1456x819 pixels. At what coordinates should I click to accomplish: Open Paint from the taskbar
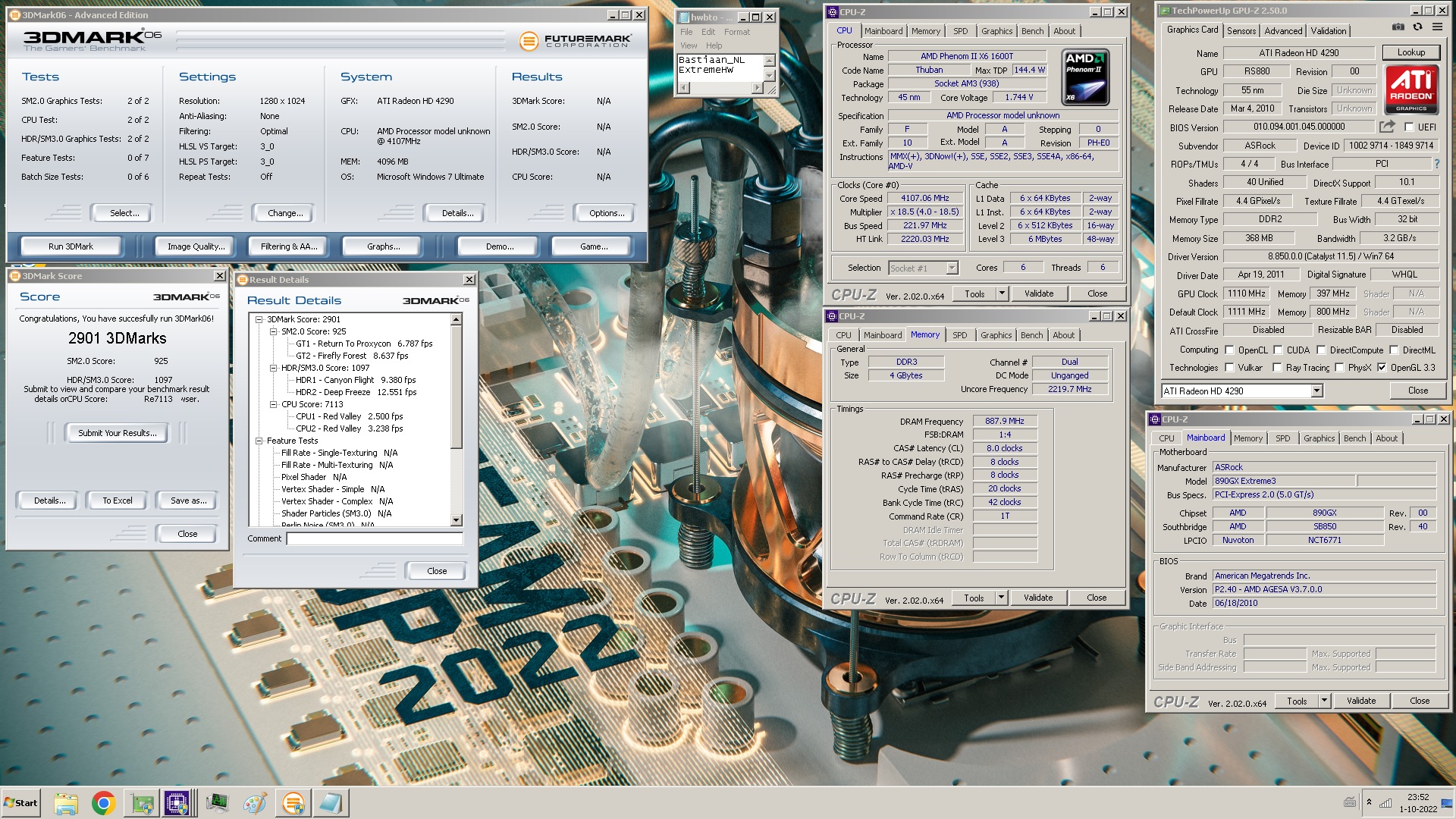coord(256,803)
